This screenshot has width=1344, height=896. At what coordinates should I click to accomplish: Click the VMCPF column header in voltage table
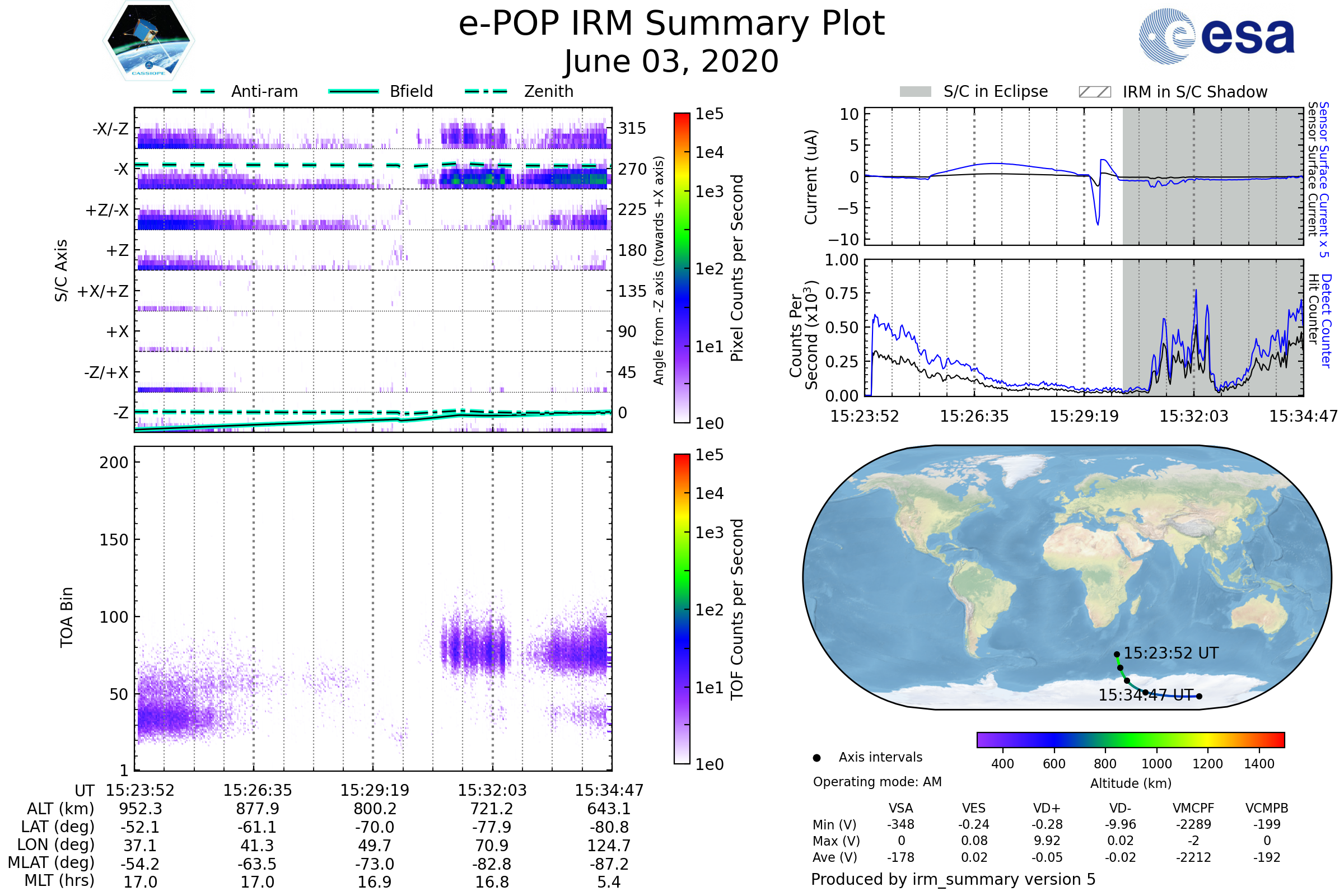[1193, 808]
